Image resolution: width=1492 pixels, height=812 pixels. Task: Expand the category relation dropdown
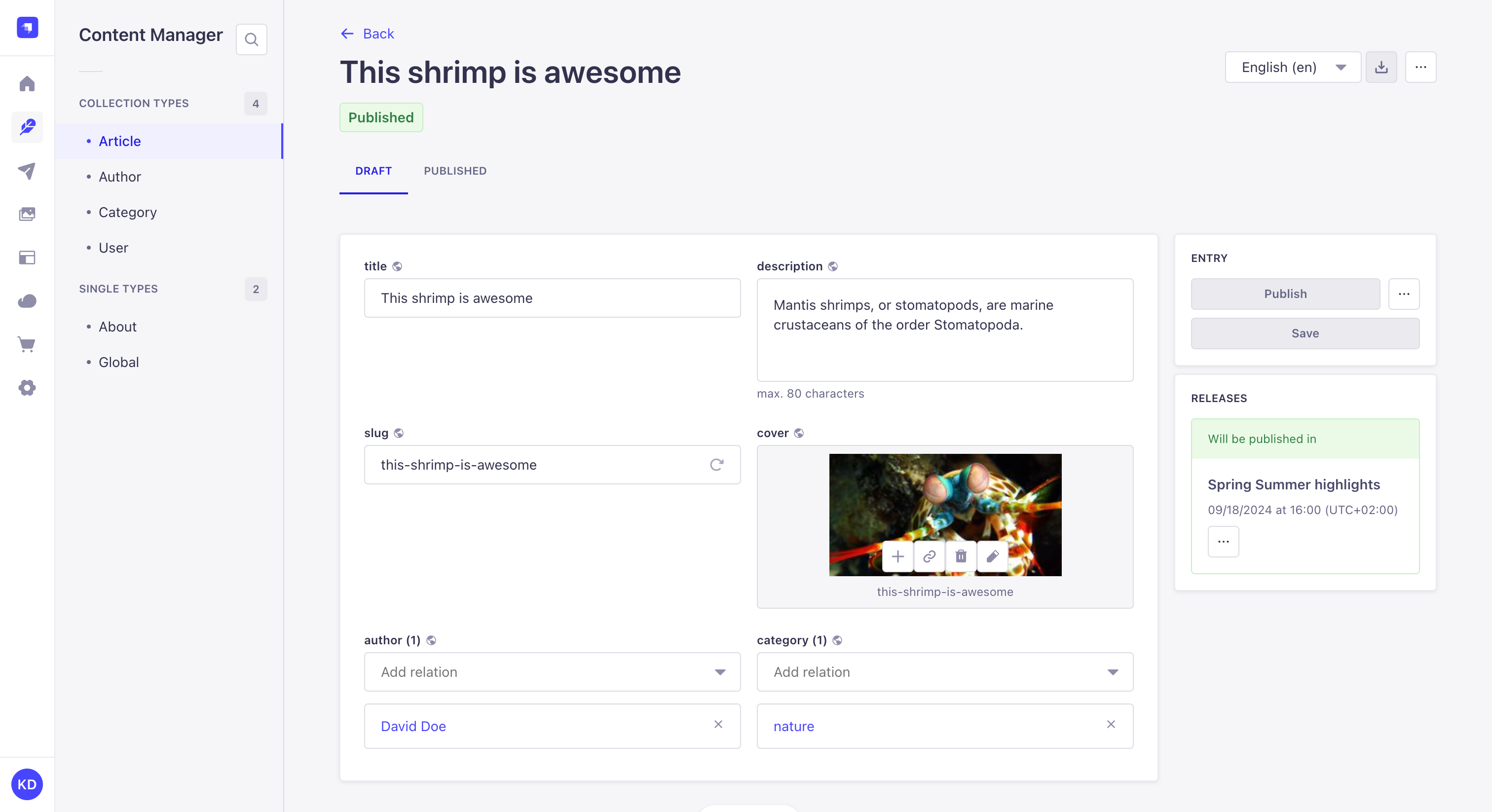click(1113, 672)
